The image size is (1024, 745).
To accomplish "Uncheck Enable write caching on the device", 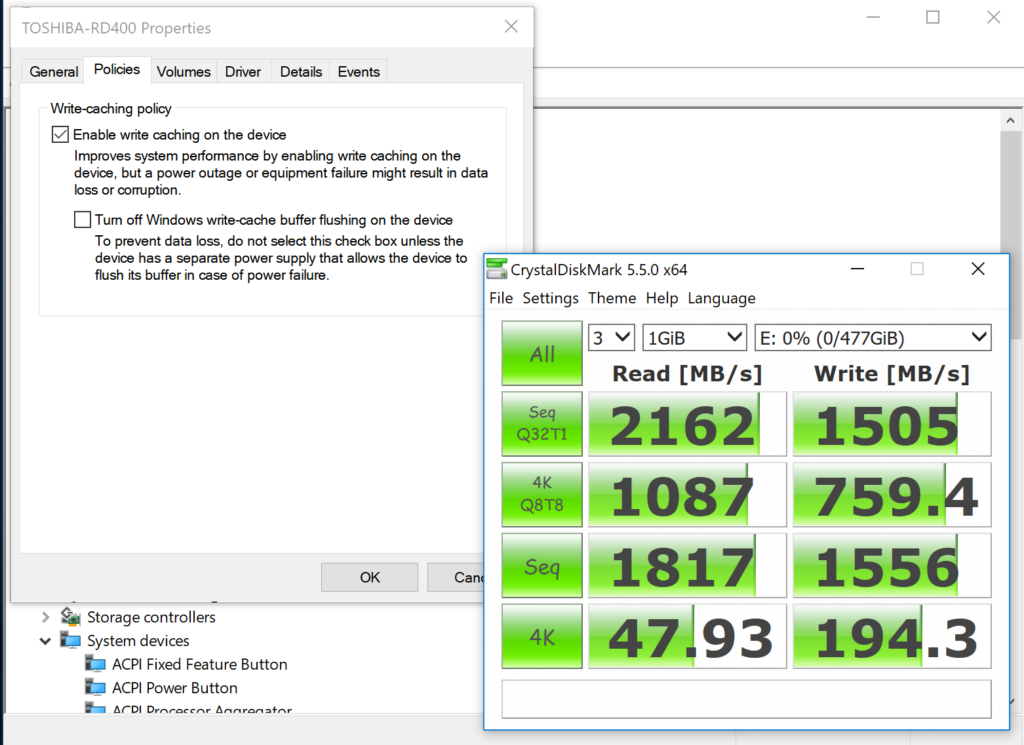I will pyautogui.click(x=60, y=133).
